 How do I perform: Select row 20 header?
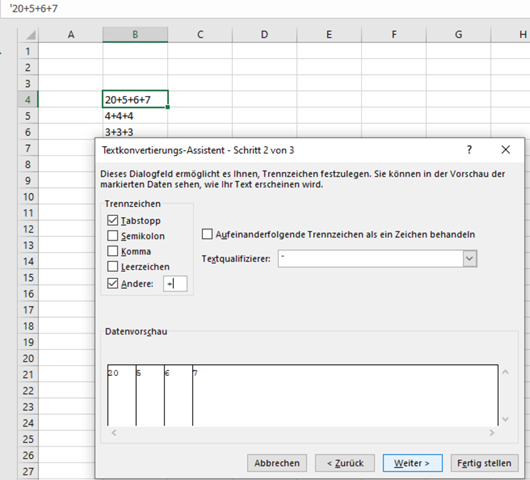pyautogui.click(x=28, y=358)
